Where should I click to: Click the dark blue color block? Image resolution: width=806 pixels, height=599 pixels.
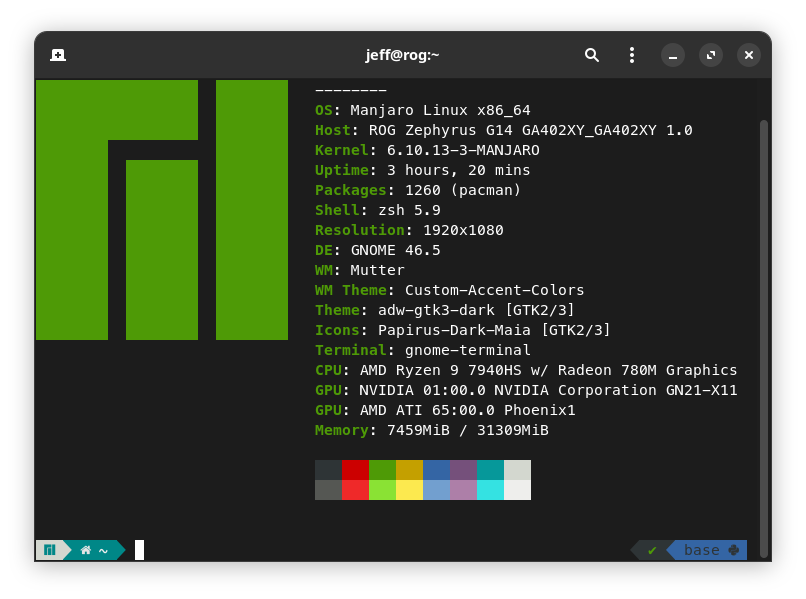click(x=436, y=470)
